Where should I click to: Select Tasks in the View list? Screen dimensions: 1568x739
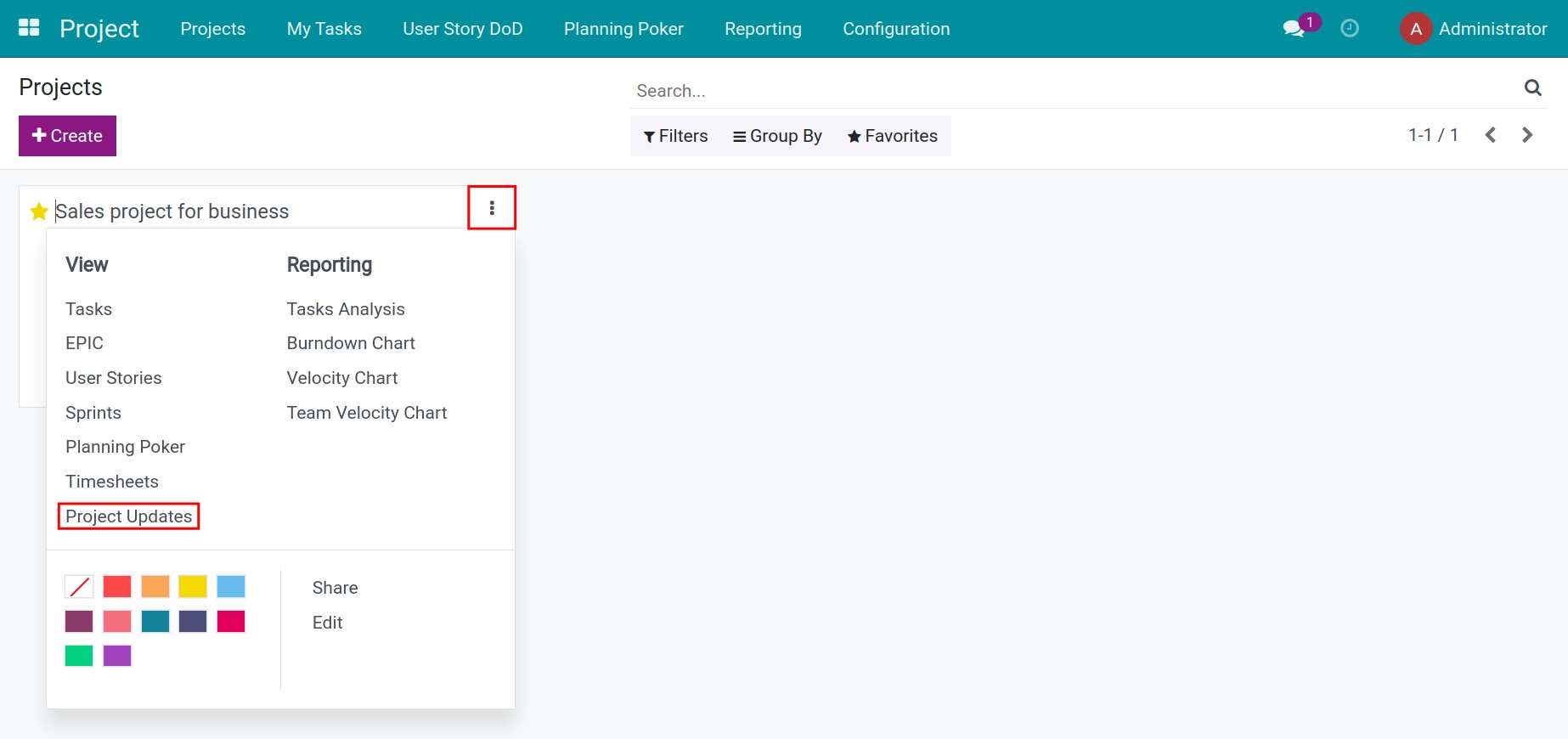89,309
